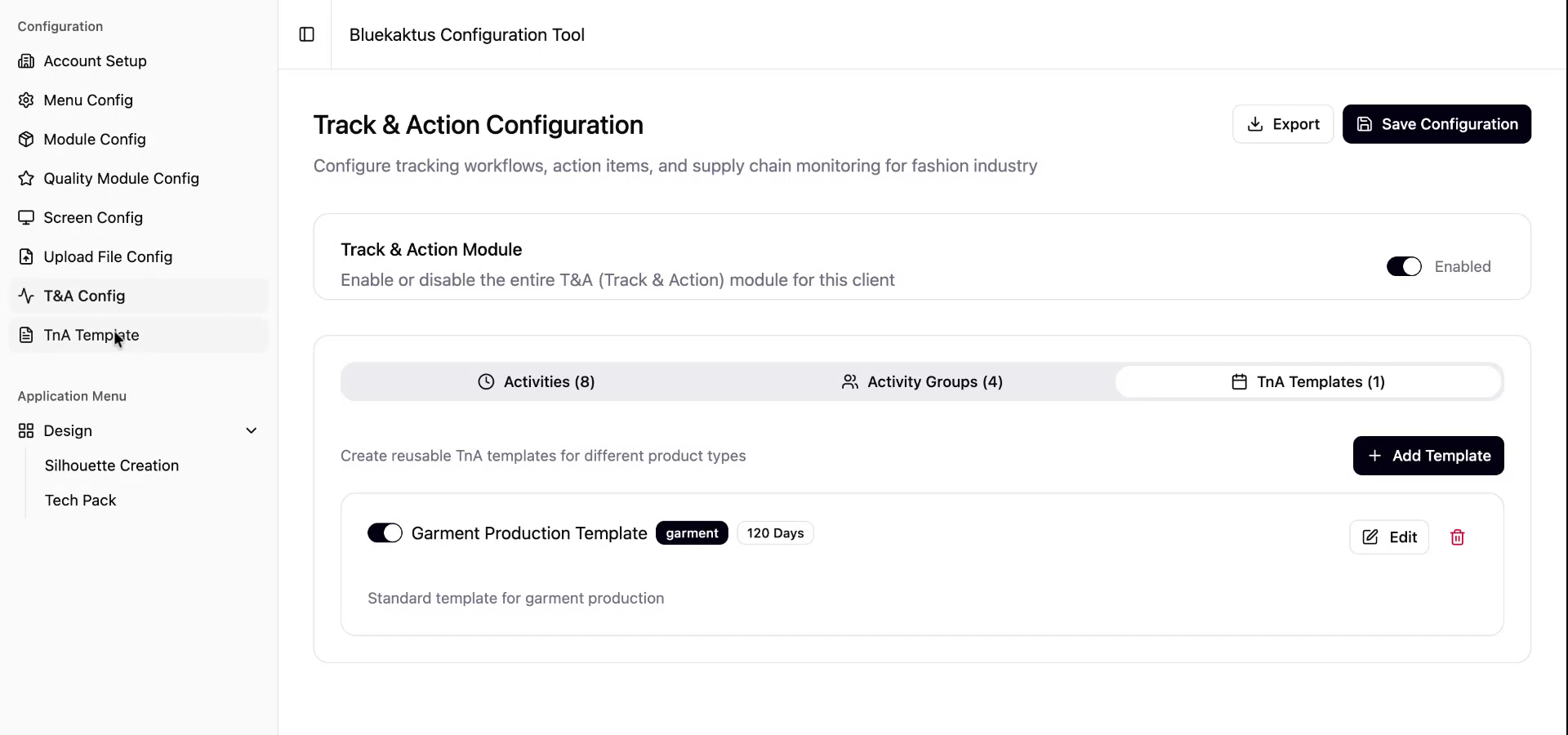Open the Activity Groups (4) tab

point(922,382)
